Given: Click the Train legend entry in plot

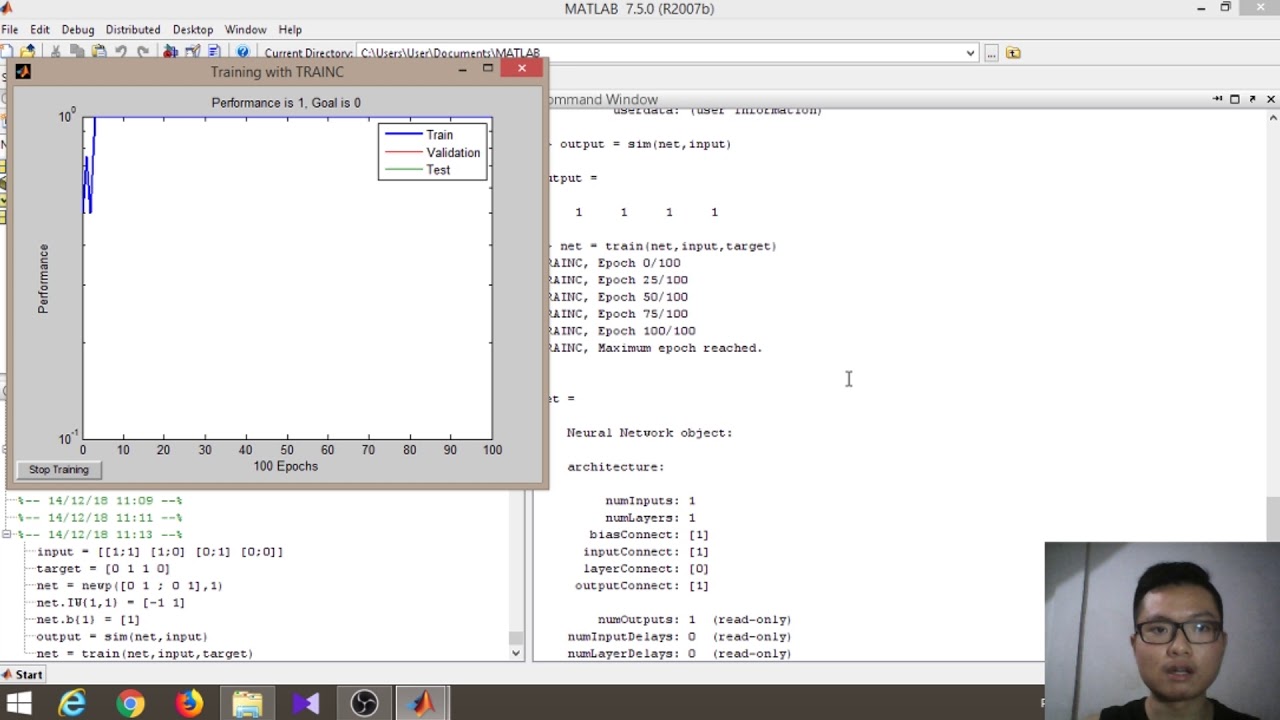Looking at the screenshot, I should click(439, 135).
